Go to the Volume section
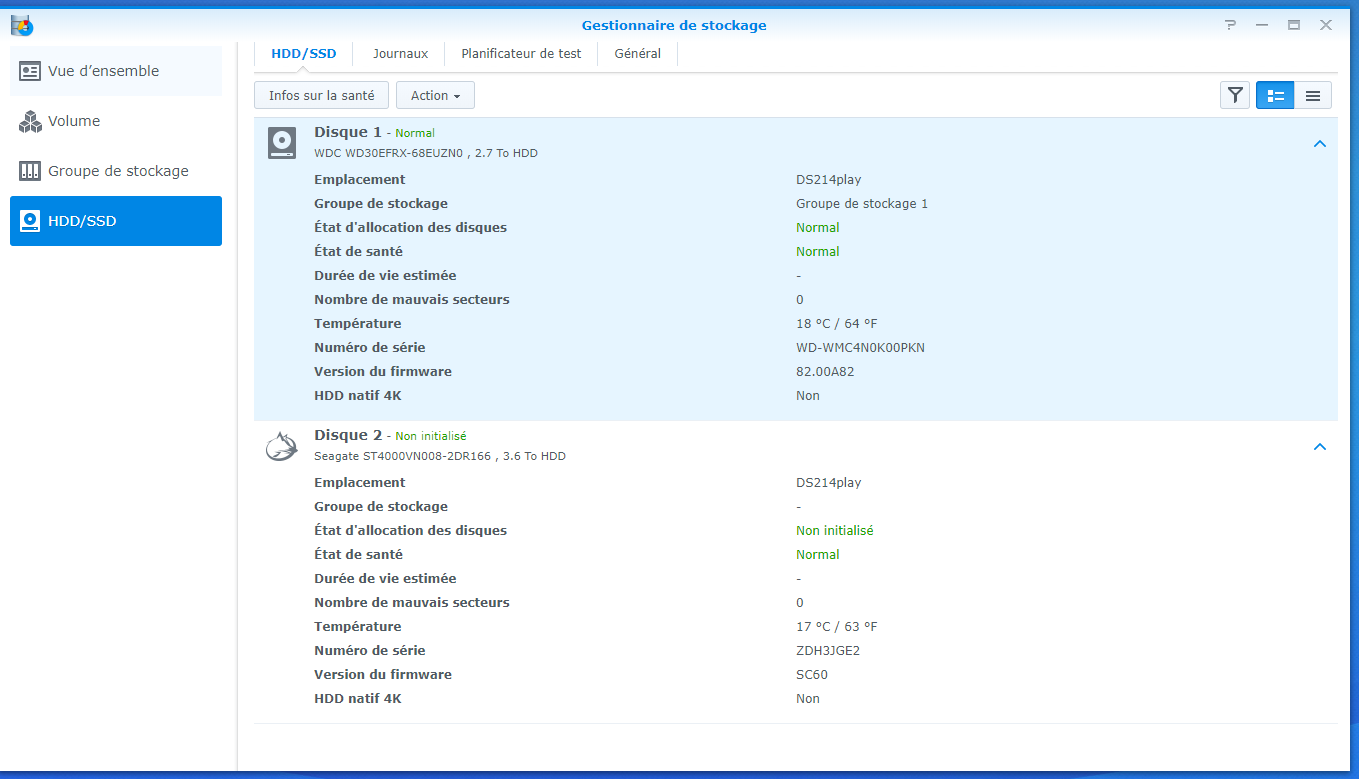This screenshot has height=779, width=1359. (x=116, y=121)
